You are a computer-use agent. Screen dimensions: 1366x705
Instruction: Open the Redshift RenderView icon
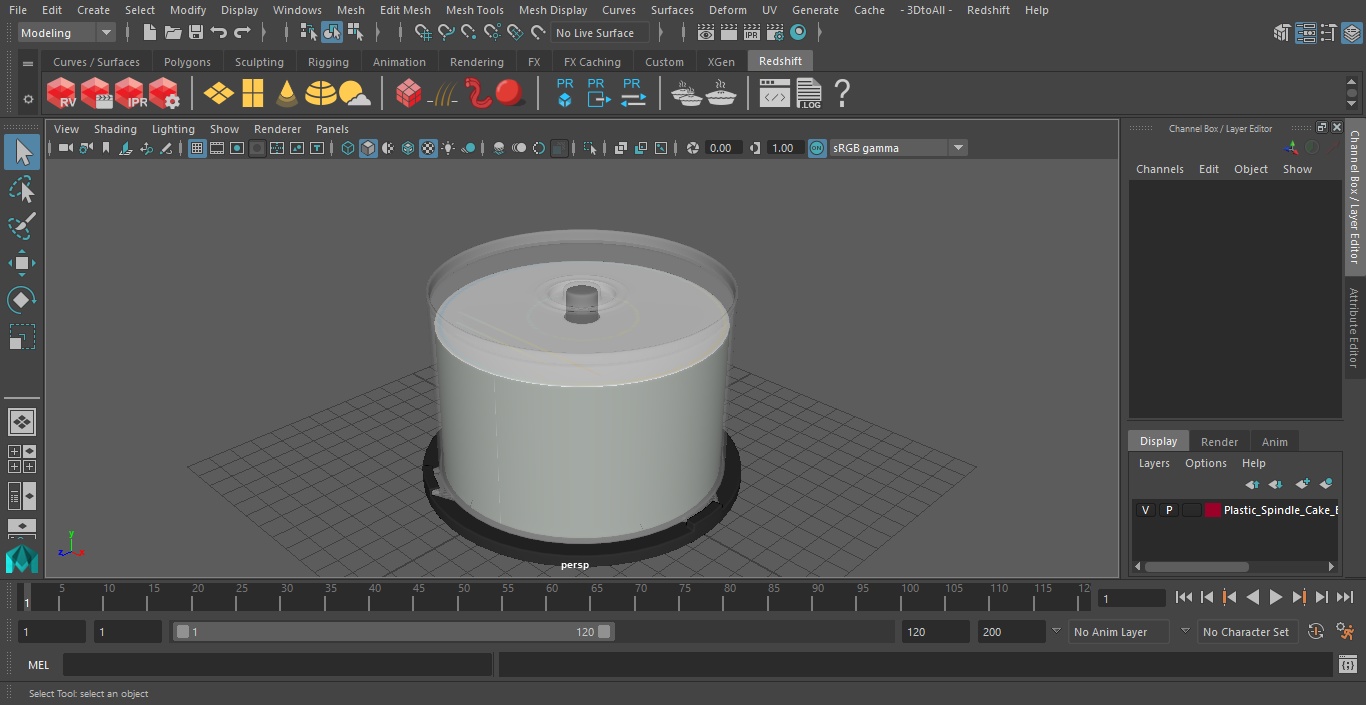pos(62,94)
